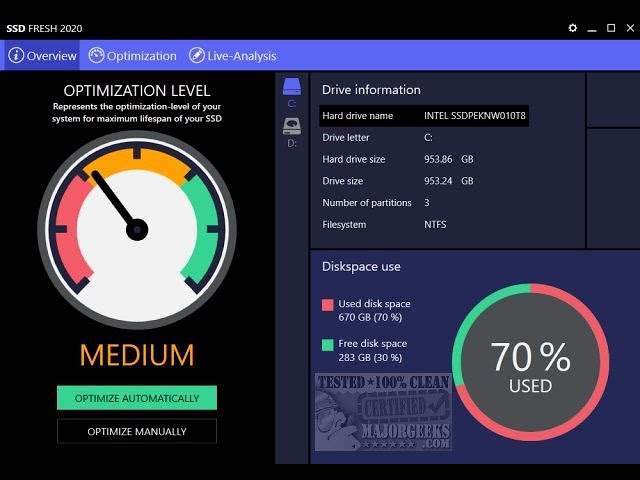
Task: Click the Optimization gauge icon
Action: tap(96, 55)
